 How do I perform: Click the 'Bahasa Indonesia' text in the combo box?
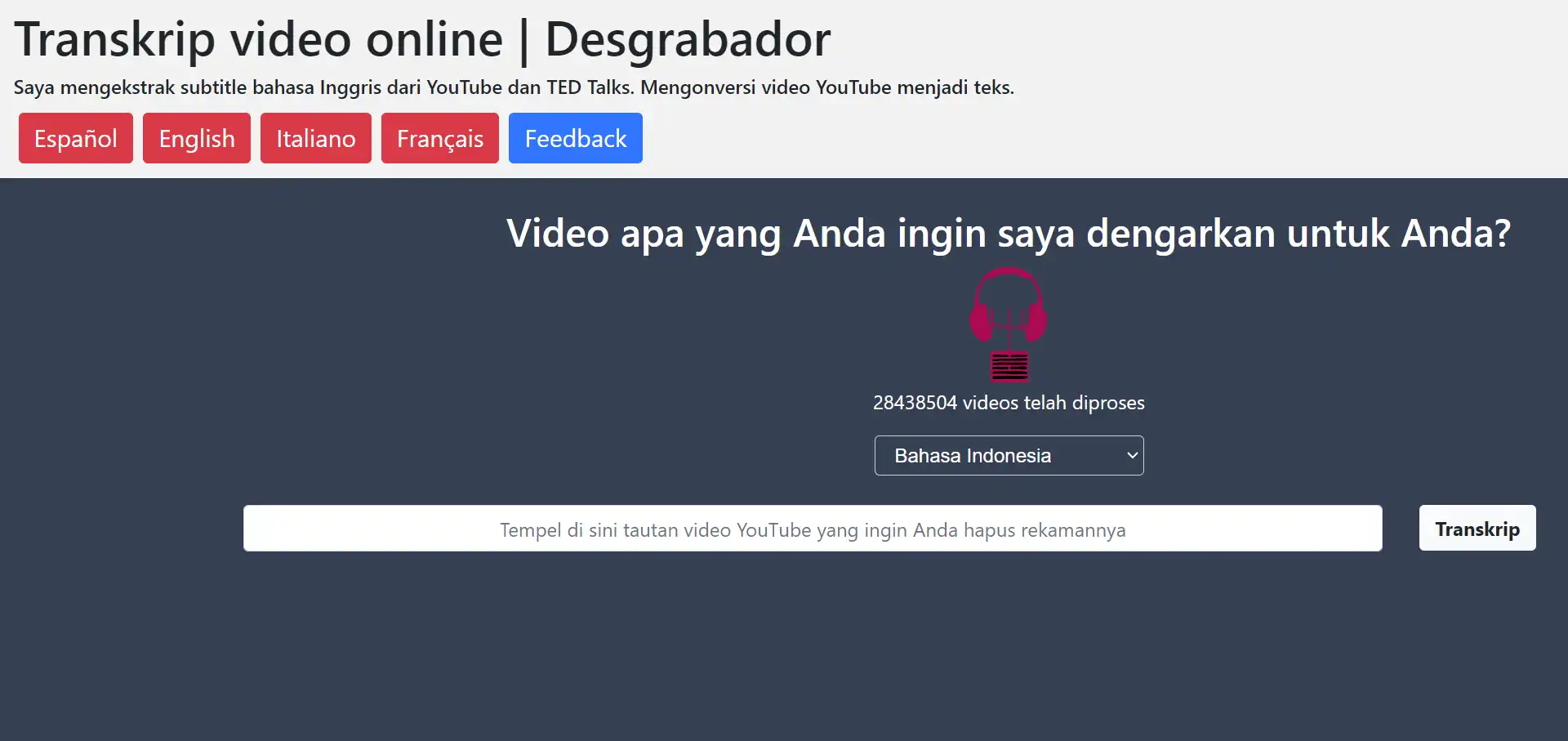pos(973,456)
